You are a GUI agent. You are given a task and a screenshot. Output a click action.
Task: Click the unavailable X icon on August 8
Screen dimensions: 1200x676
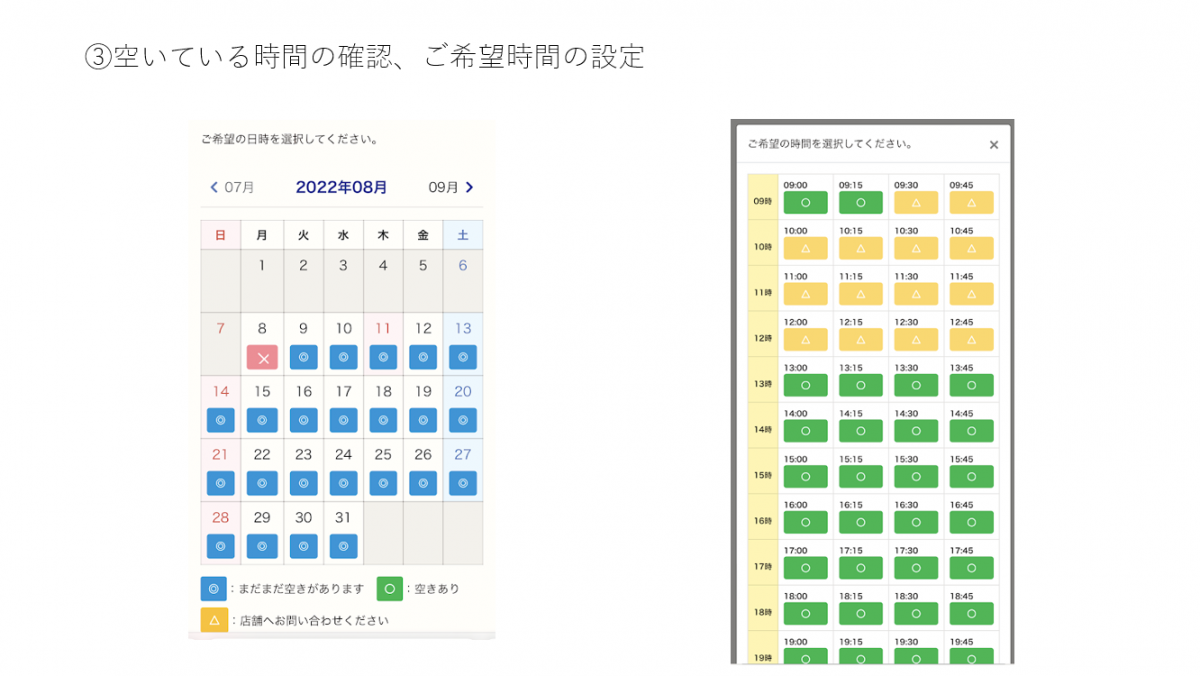coord(262,358)
